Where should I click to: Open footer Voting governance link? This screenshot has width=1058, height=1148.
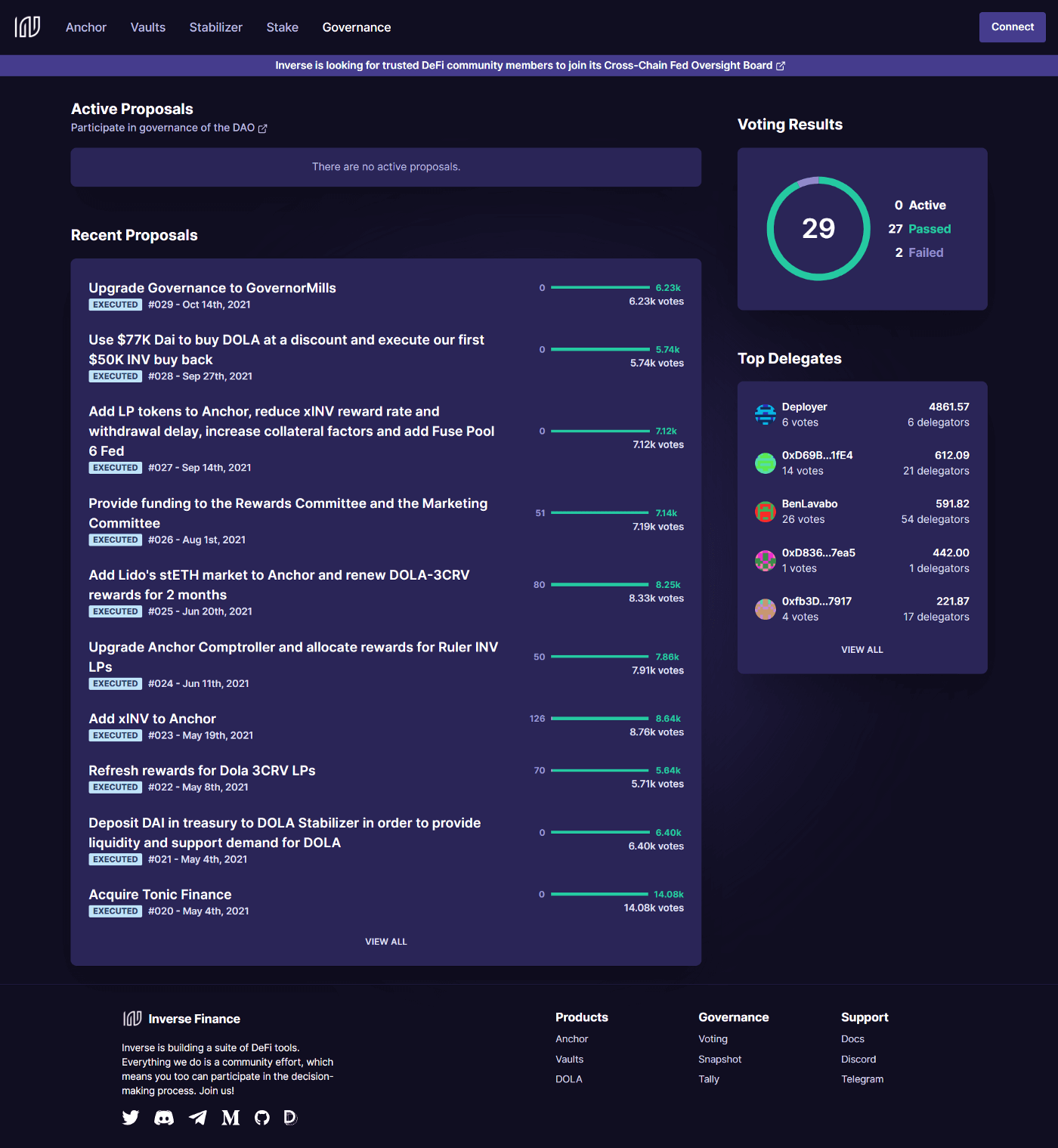pos(713,1039)
